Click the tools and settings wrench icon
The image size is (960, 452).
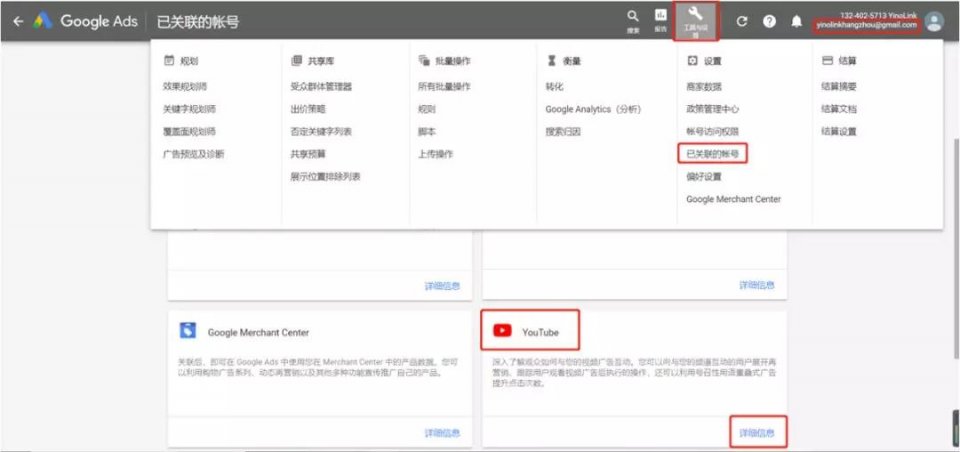[696, 18]
